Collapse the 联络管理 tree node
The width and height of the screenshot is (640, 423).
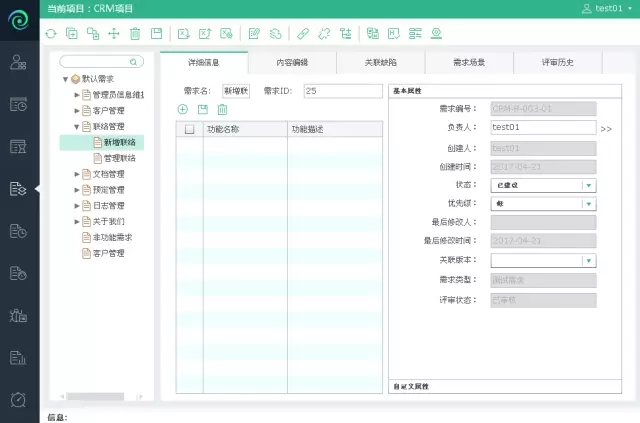77,127
